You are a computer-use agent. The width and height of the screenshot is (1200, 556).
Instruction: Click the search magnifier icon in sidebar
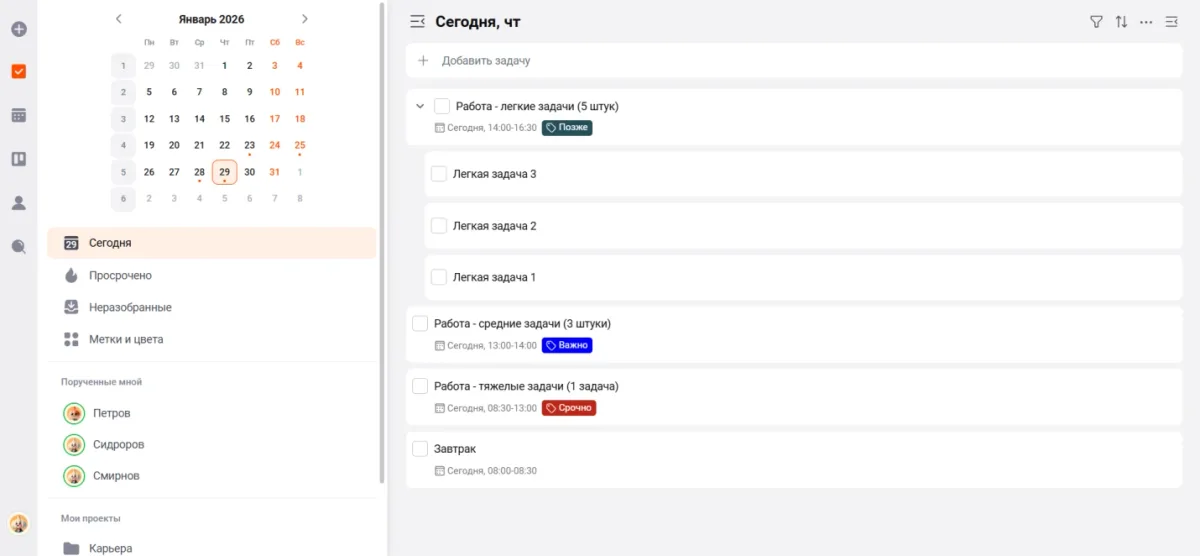tap(18, 247)
